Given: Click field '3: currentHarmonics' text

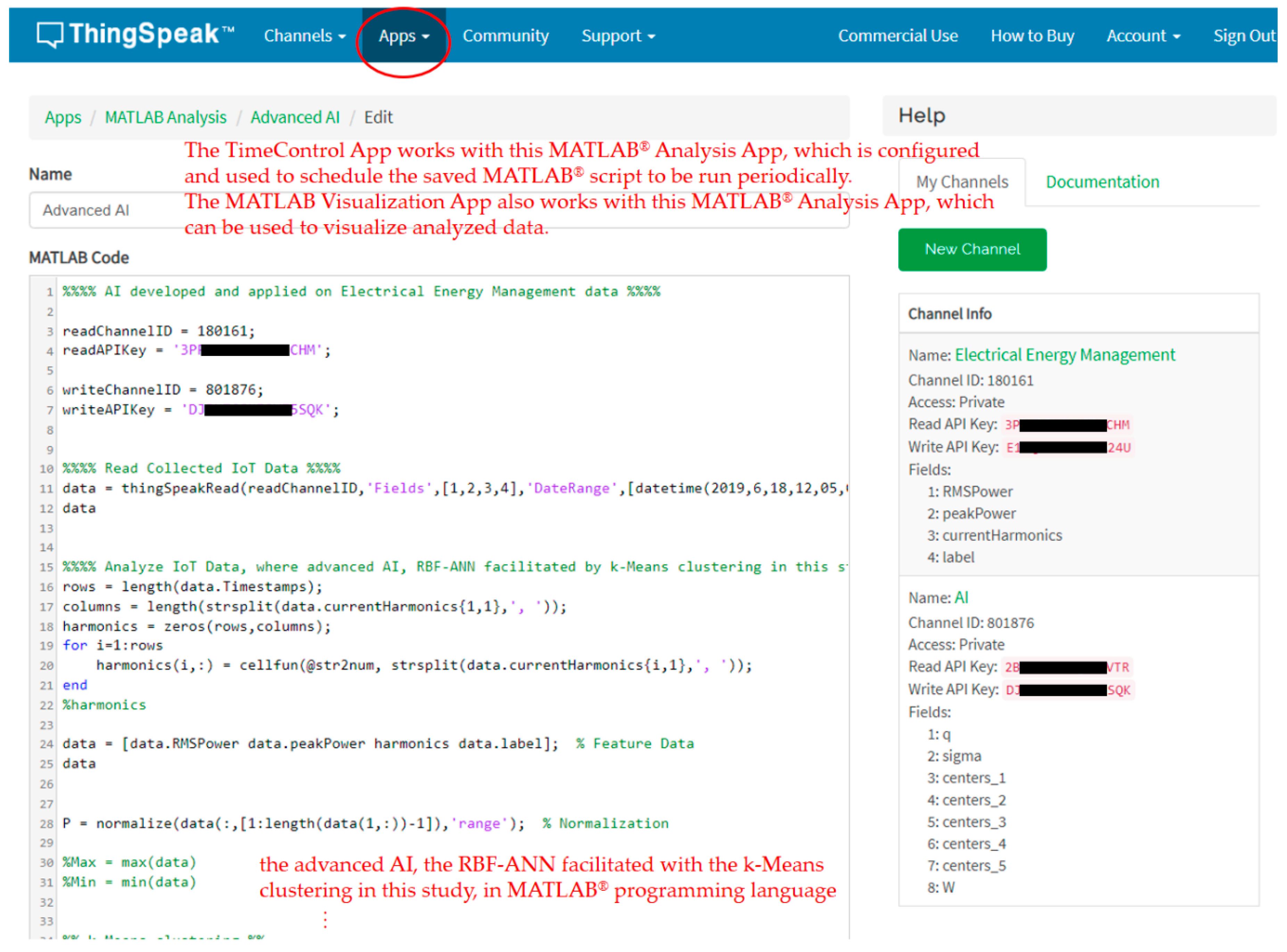Looking at the screenshot, I should (x=995, y=536).
